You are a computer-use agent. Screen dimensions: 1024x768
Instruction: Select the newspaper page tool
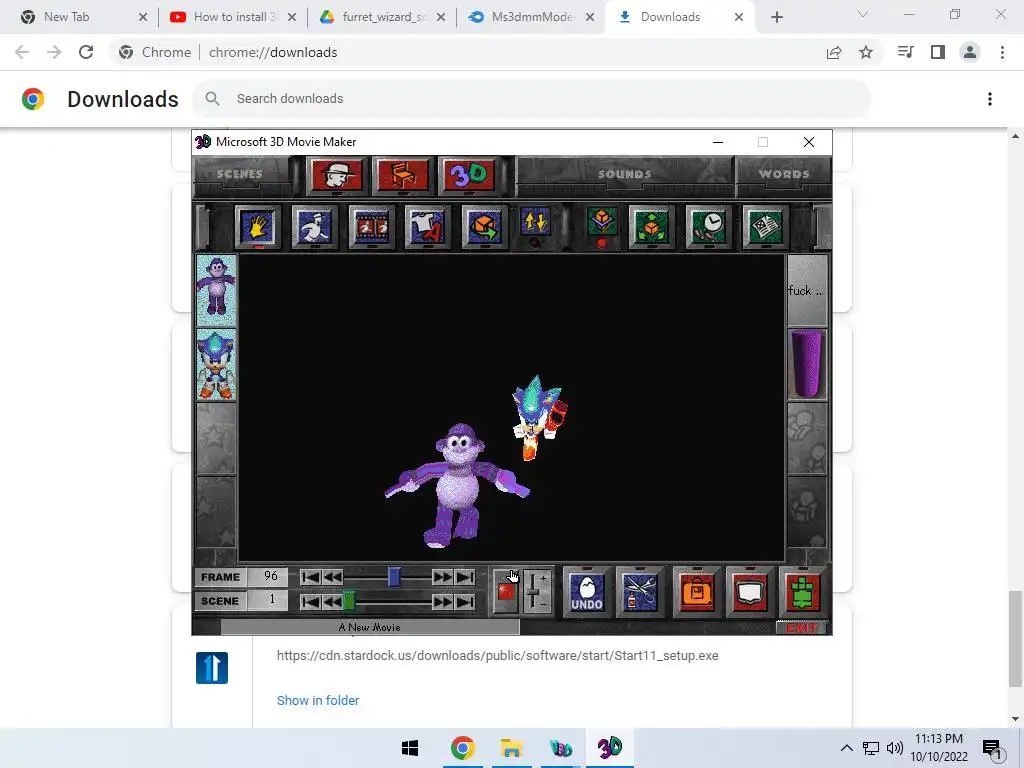pos(765,227)
